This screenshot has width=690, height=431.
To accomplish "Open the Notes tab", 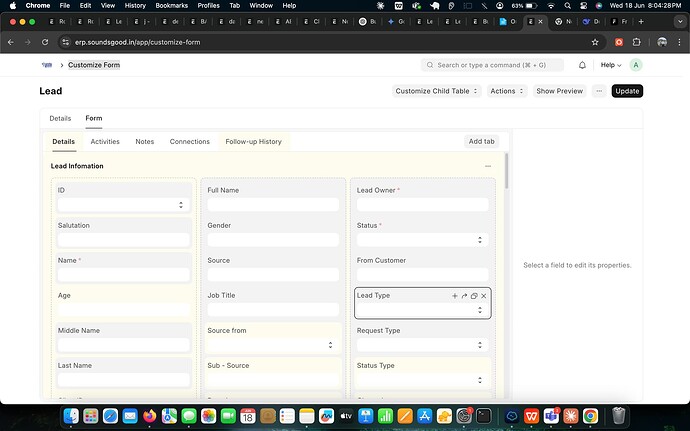I will pyautogui.click(x=144, y=142).
